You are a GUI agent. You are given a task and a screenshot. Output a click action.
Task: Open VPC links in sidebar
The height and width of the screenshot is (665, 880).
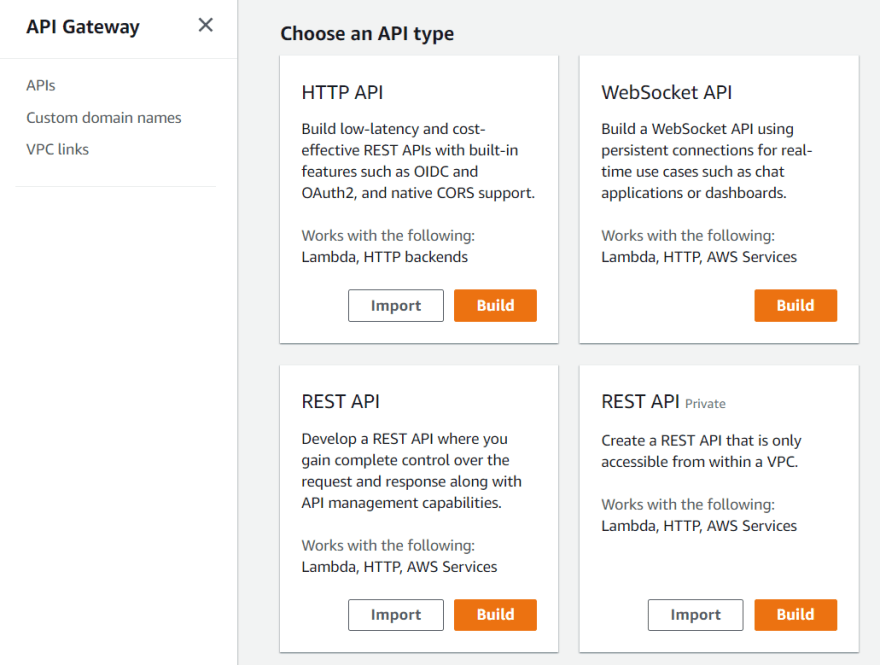(x=57, y=149)
